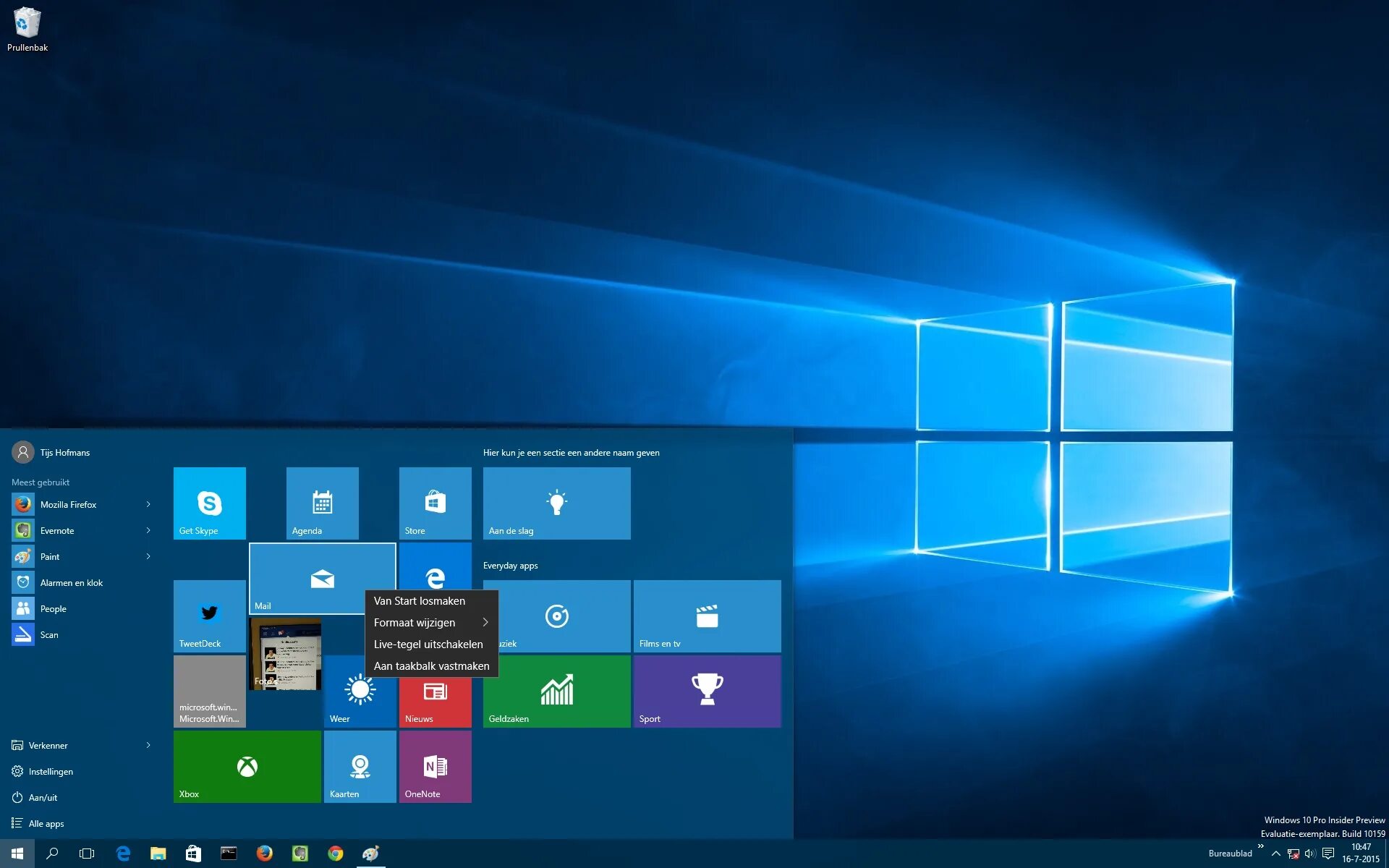The height and width of the screenshot is (868, 1389).
Task: Select Live-tegel uitschakelen in context menu
Action: (x=428, y=644)
